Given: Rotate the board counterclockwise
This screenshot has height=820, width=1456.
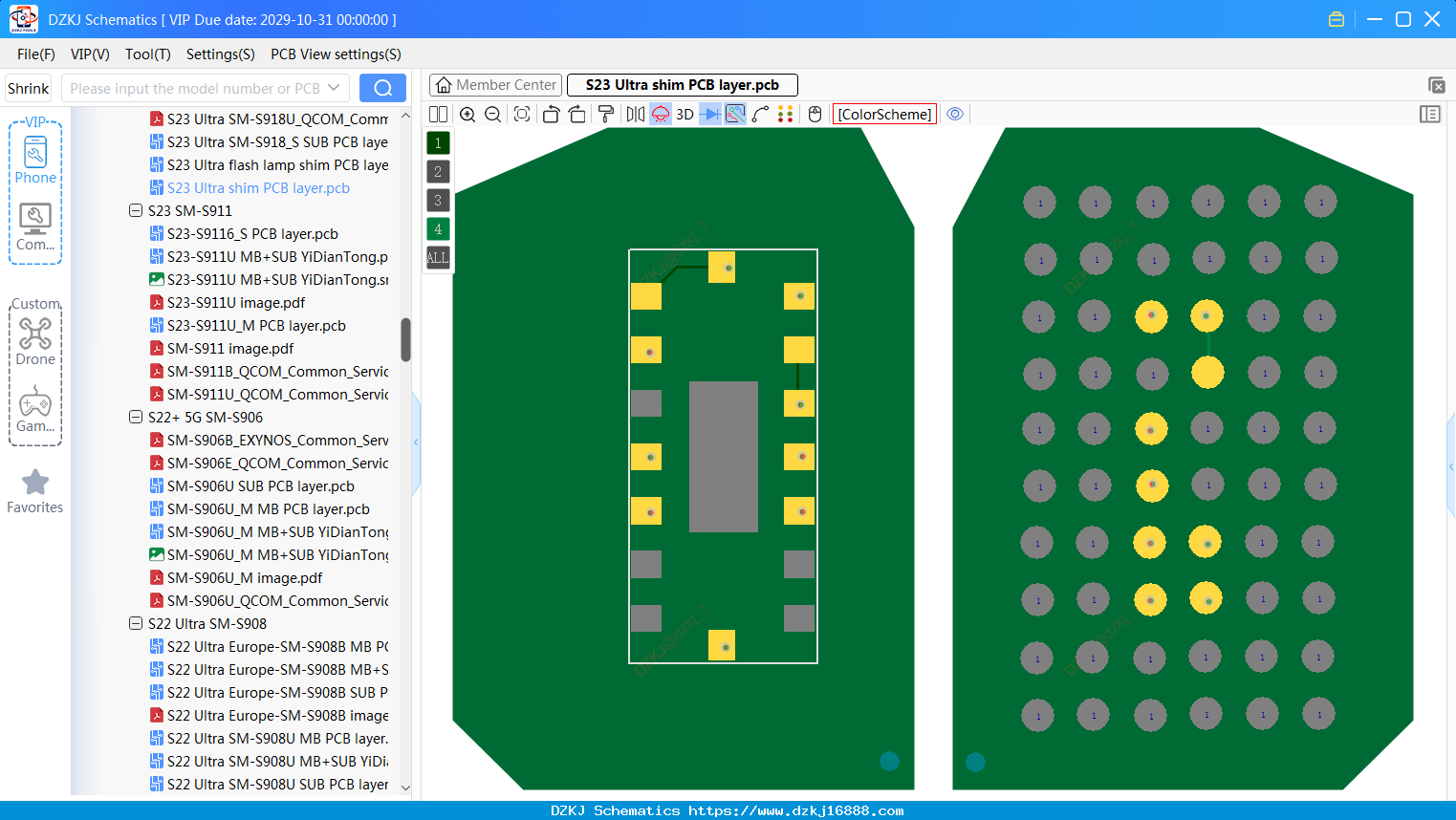Looking at the screenshot, I should [551, 115].
